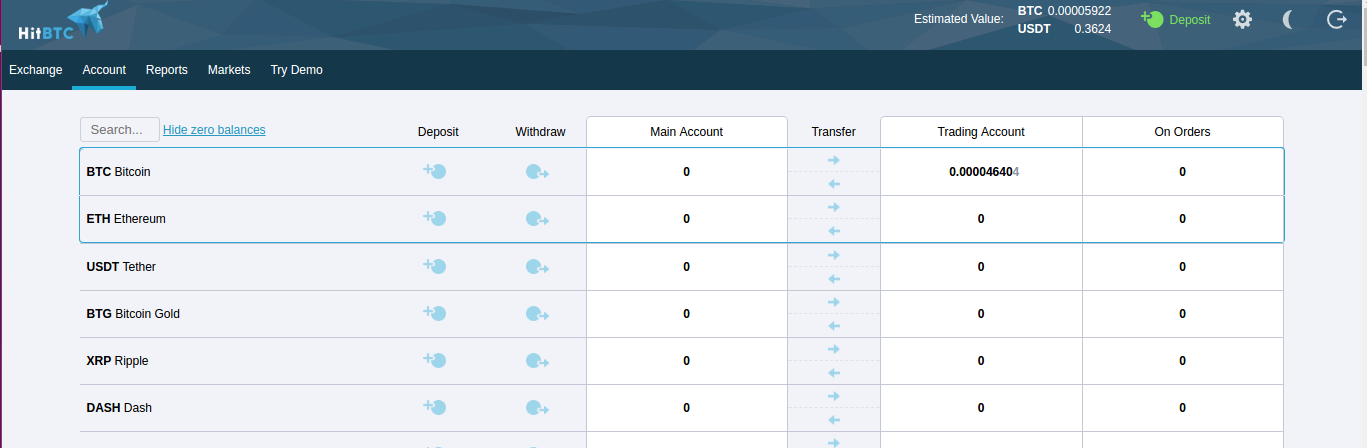Select the BTC Bitcoin row label

pyautogui.click(x=118, y=172)
